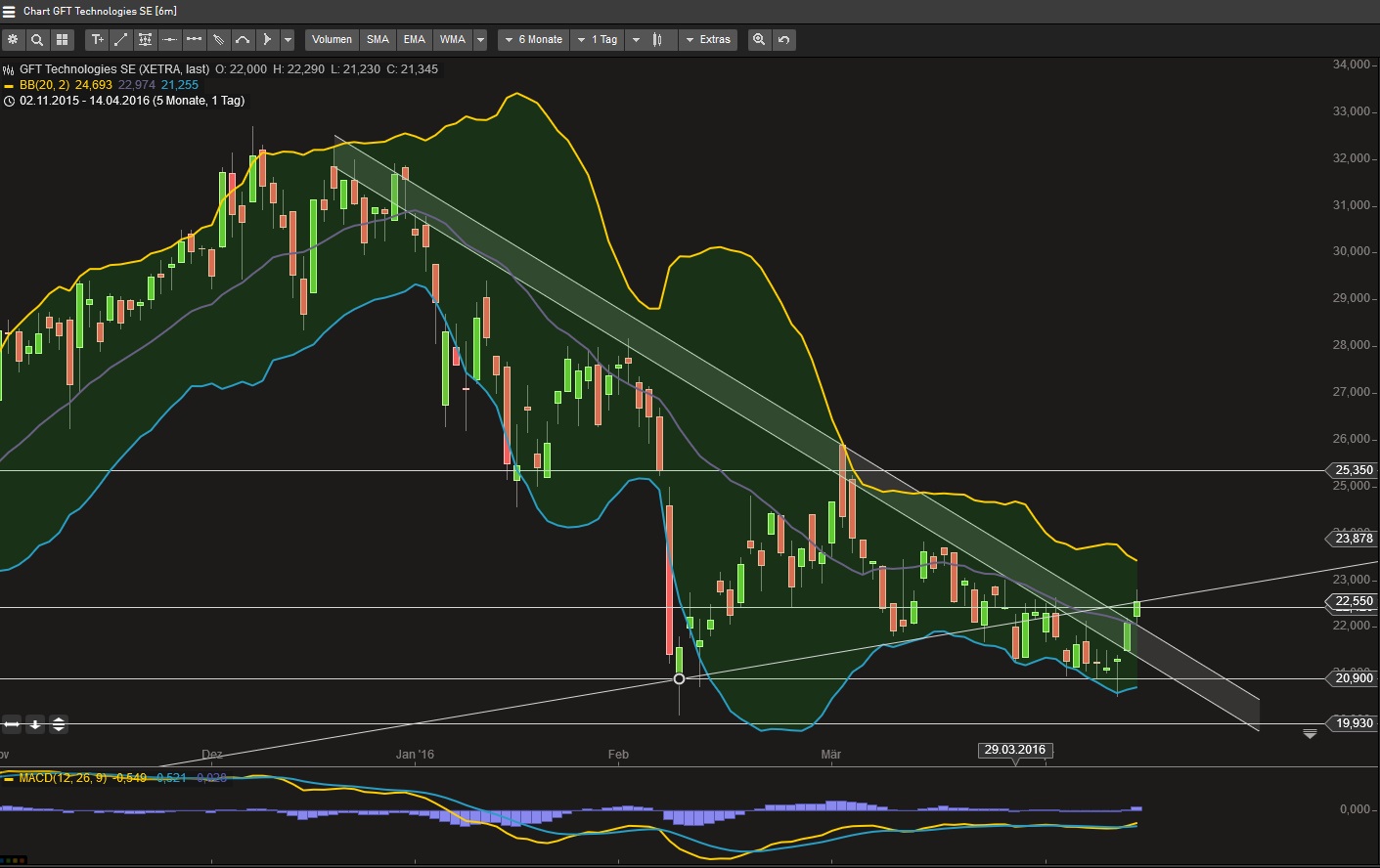Select the trend line drawing tool
This screenshot has width=1380, height=868.
pos(121,40)
